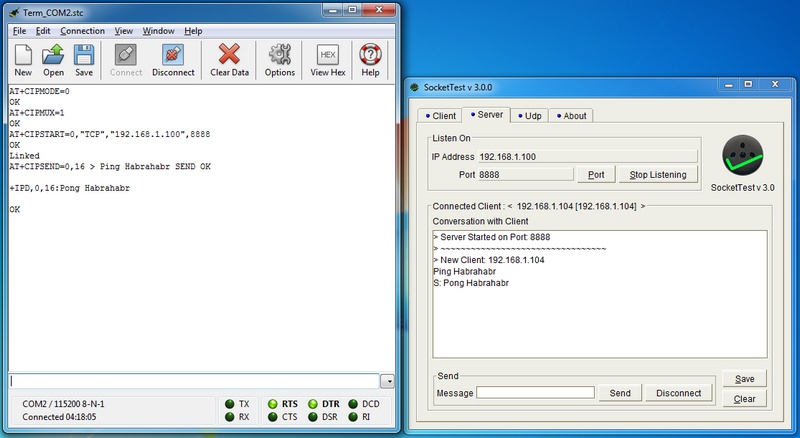Click the 'Linked' terminal line
Screen dimensions: 800x438
coord(24,156)
